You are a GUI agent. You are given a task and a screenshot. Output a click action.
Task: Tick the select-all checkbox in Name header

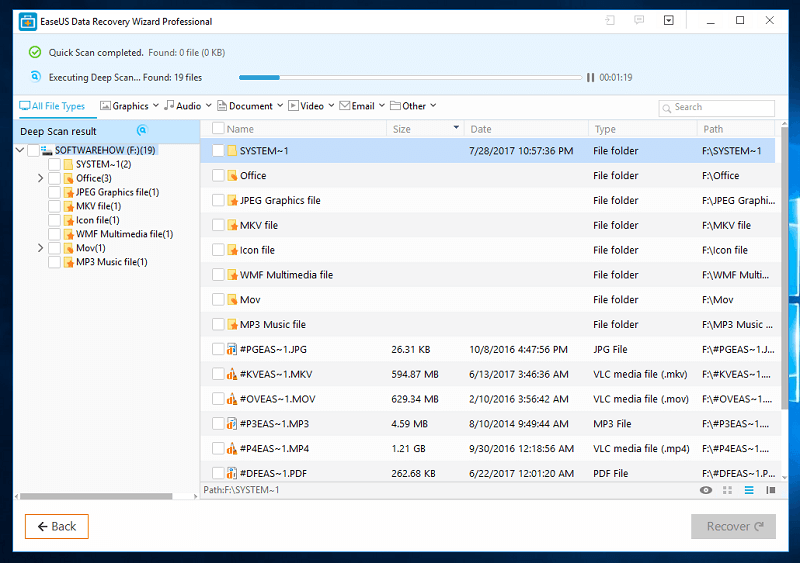[x=218, y=128]
